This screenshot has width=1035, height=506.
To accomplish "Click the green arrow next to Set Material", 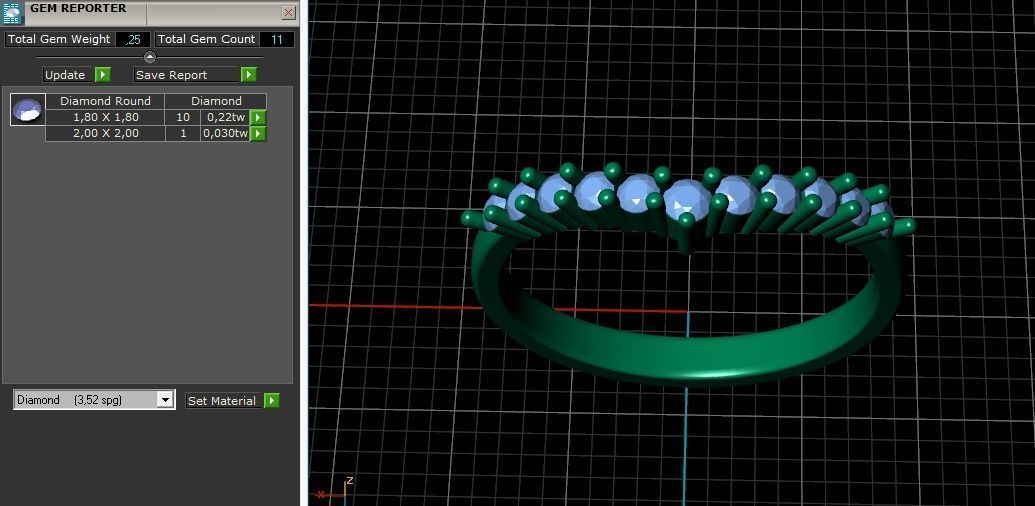I will (x=271, y=400).
